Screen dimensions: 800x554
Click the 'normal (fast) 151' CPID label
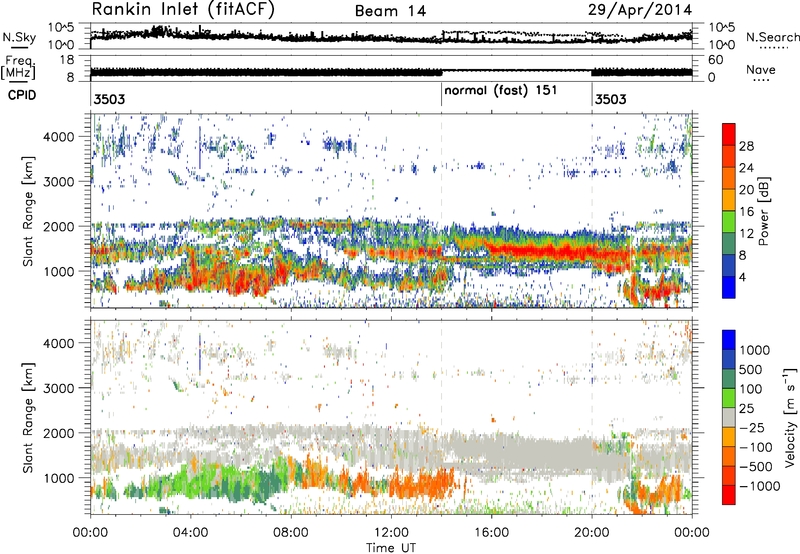pos(501,91)
